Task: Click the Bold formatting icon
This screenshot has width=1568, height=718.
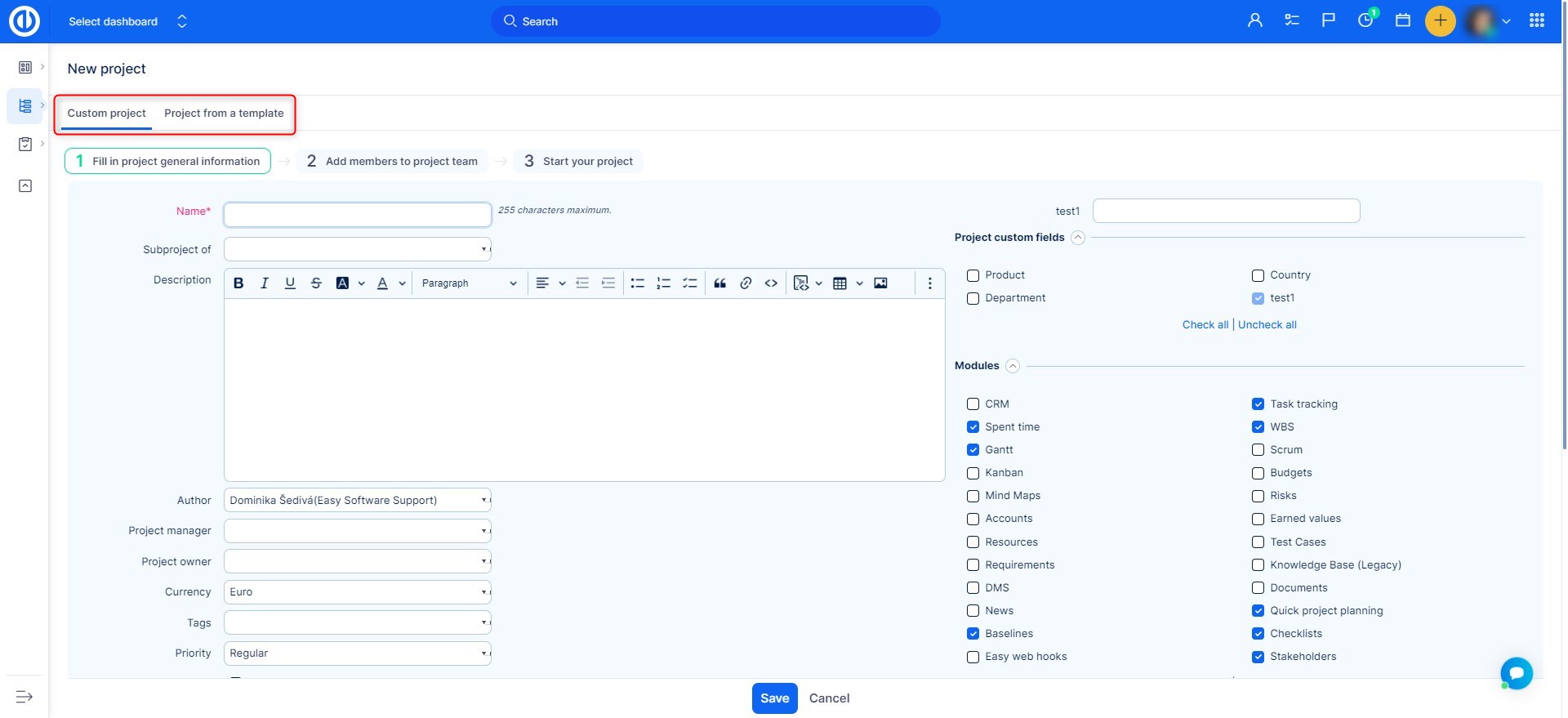Action: [238, 283]
